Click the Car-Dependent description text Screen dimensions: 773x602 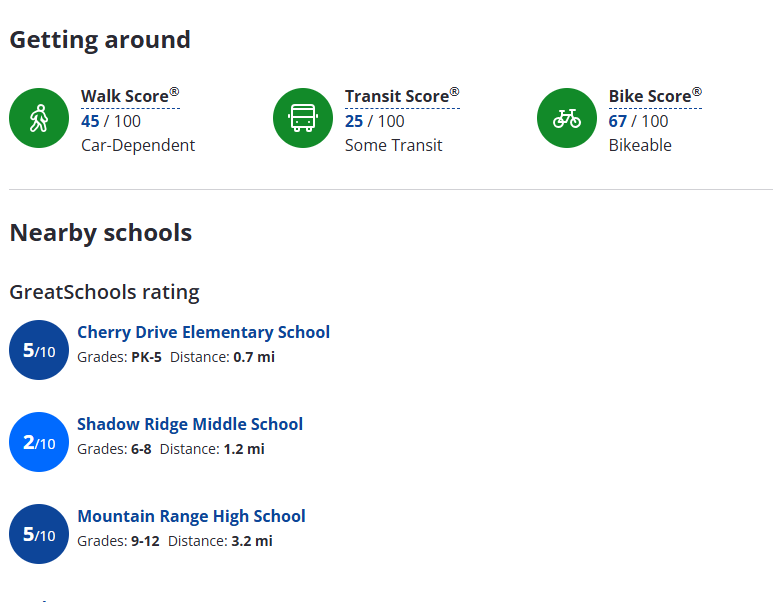tap(138, 145)
